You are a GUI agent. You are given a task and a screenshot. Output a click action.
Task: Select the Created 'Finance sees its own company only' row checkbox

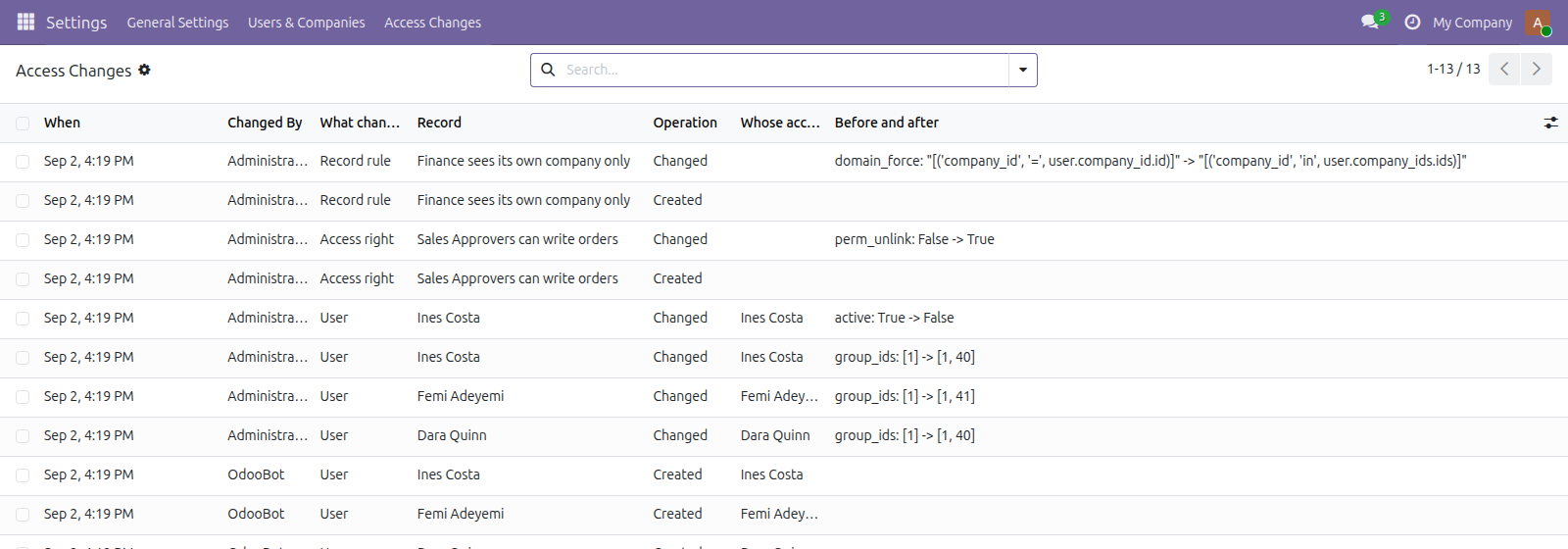(x=23, y=201)
